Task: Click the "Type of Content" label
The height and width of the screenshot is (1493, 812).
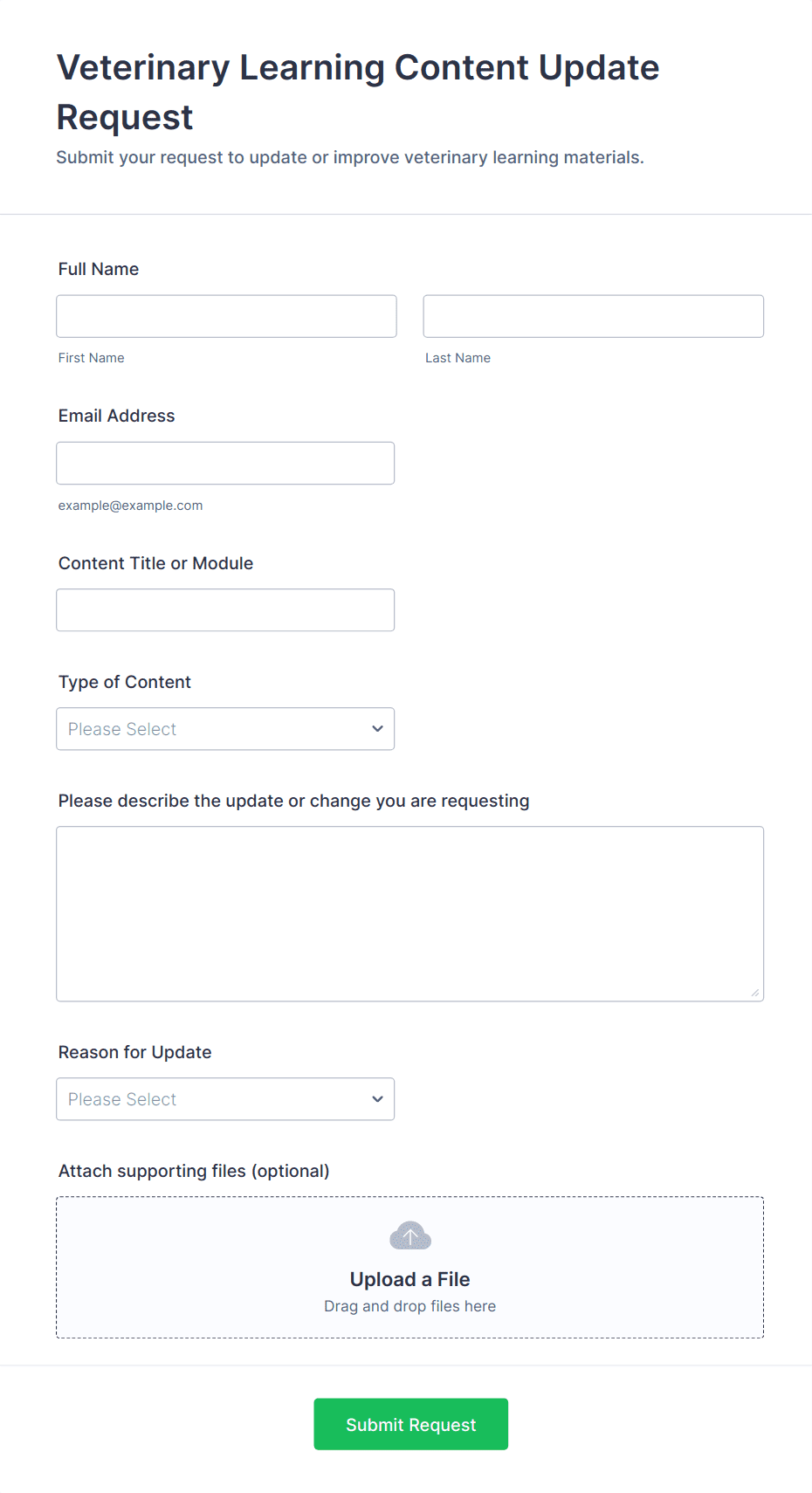Action: point(124,682)
